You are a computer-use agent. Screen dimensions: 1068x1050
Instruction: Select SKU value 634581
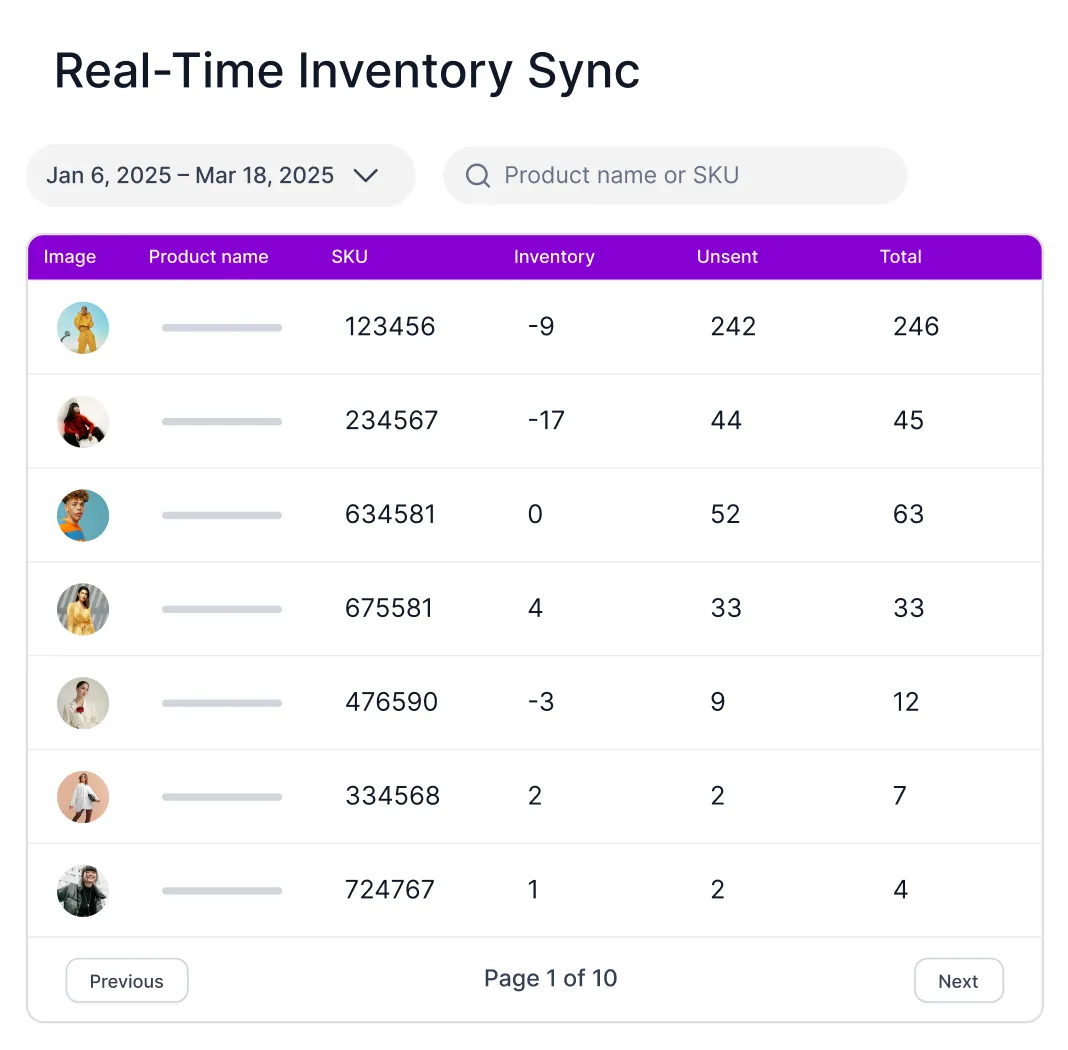pos(390,515)
